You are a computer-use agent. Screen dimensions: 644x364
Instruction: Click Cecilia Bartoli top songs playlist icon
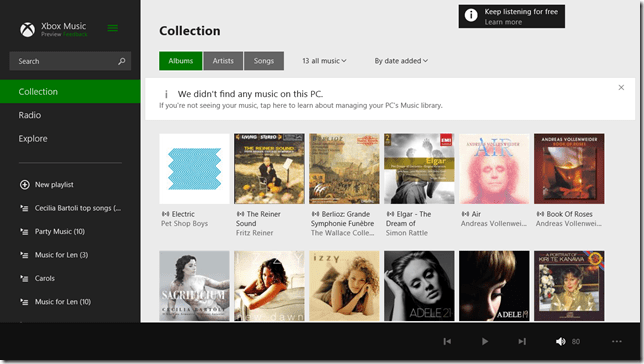coord(25,208)
